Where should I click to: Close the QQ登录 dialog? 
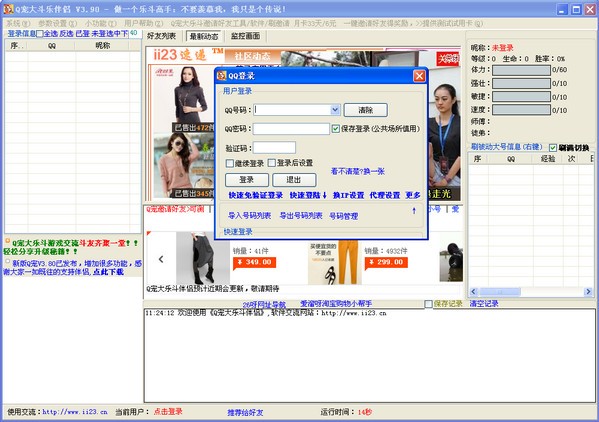coord(419,76)
